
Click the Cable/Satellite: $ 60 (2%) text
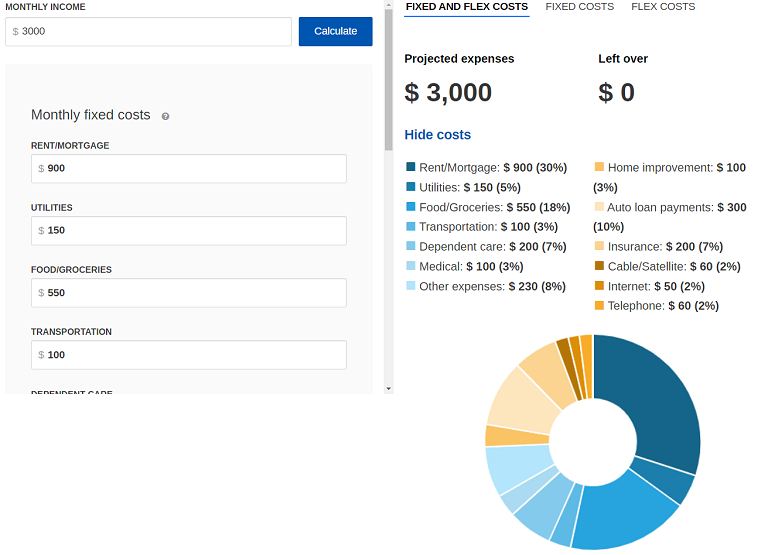click(x=674, y=266)
